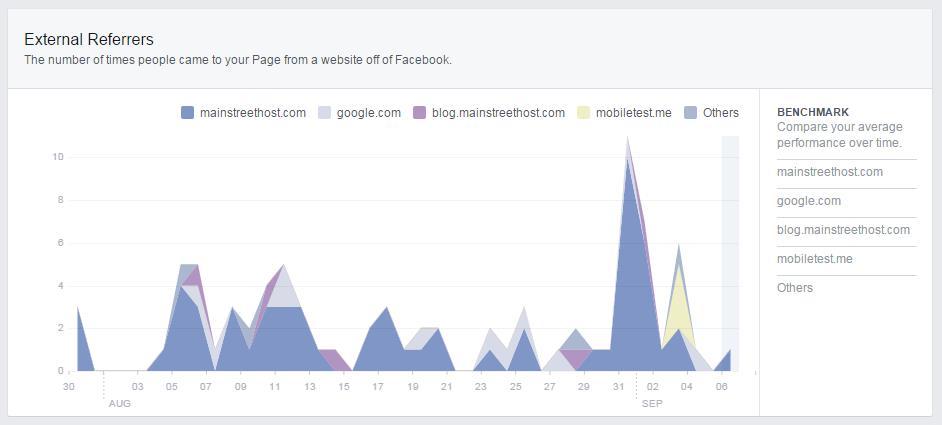Screen dimensions: 942x425
Task: Click the Others legend color swatch
Action: coord(690,113)
